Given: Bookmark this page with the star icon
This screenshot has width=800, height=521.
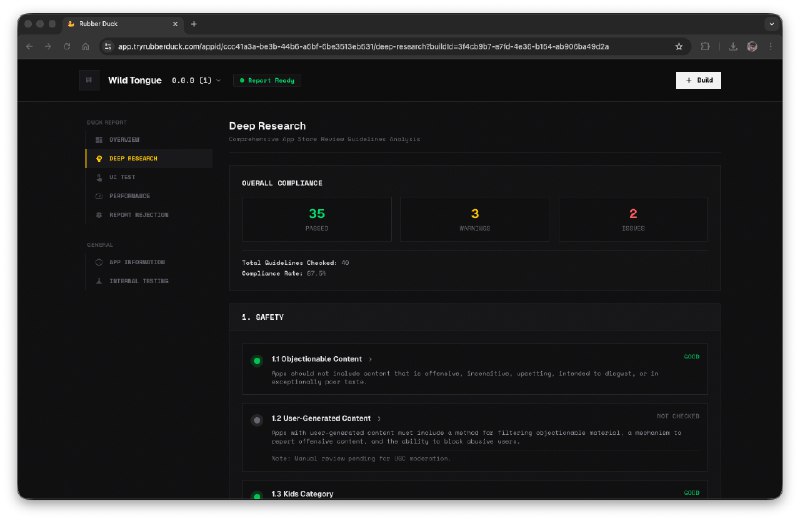Looking at the screenshot, I should pos(679,46).
